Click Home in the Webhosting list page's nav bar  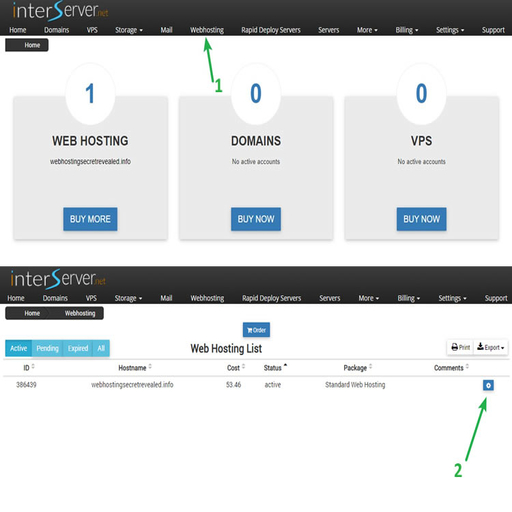(x=16, y=298)
